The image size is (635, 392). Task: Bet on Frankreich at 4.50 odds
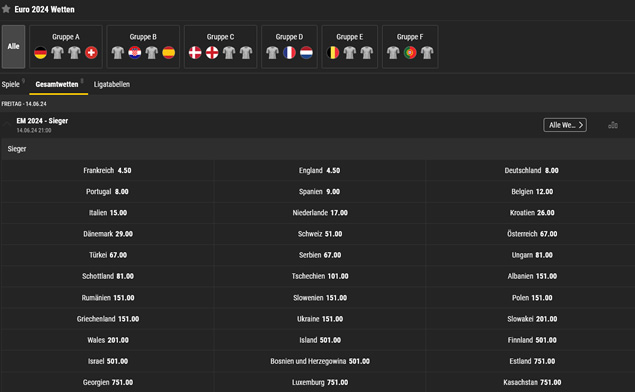click(x=107, y=170)
